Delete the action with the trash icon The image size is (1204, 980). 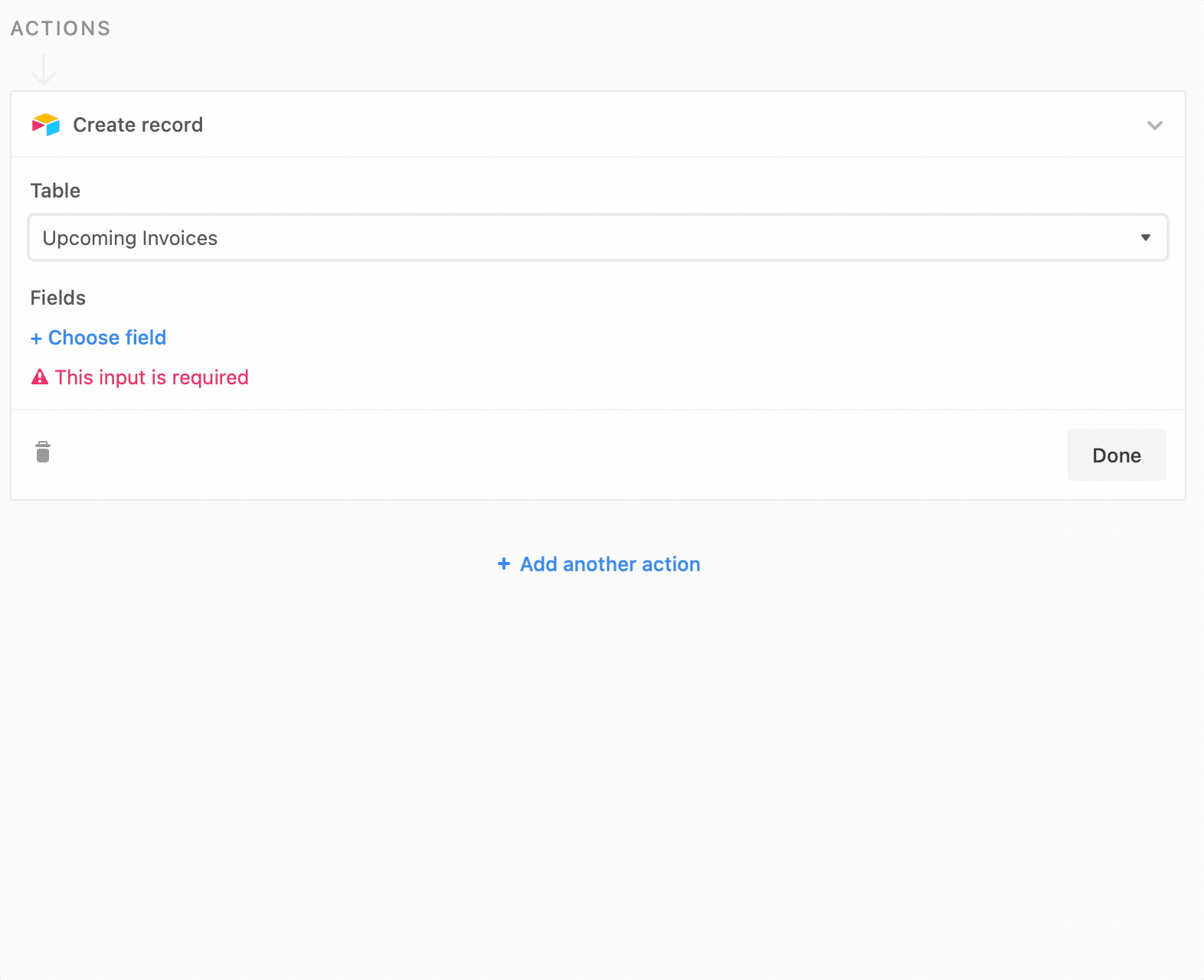tap(43, 452)
